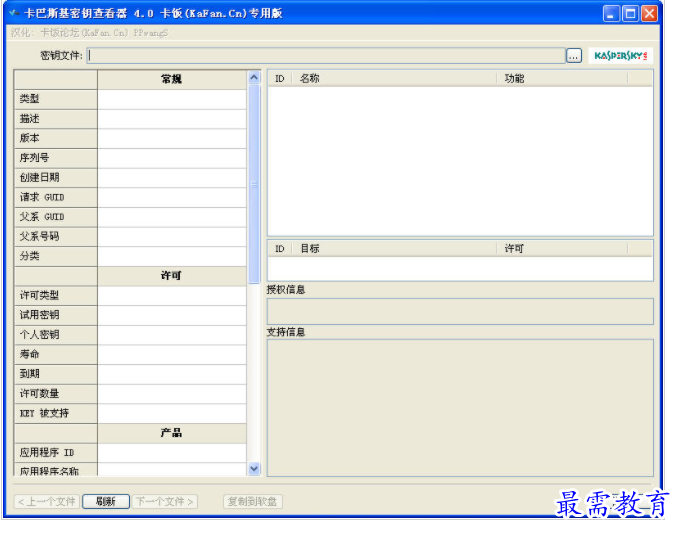Minimize the key viewer window

[x=611, y=13]
